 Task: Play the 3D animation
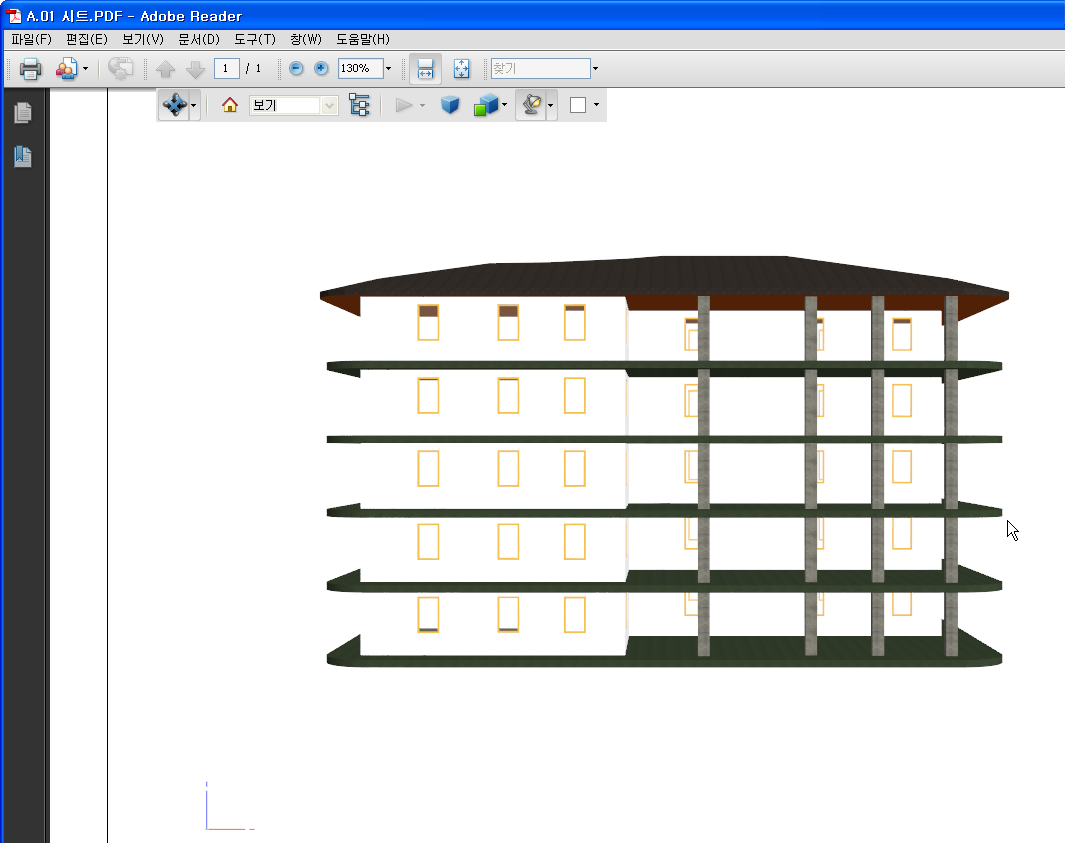(x=404, y=104)
